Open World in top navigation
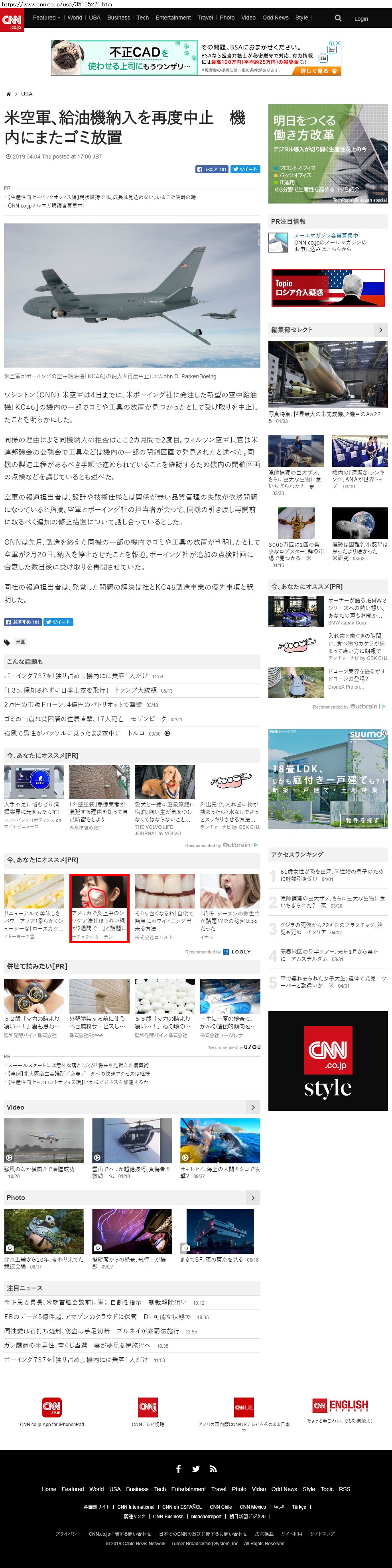 tap(75, 18)
